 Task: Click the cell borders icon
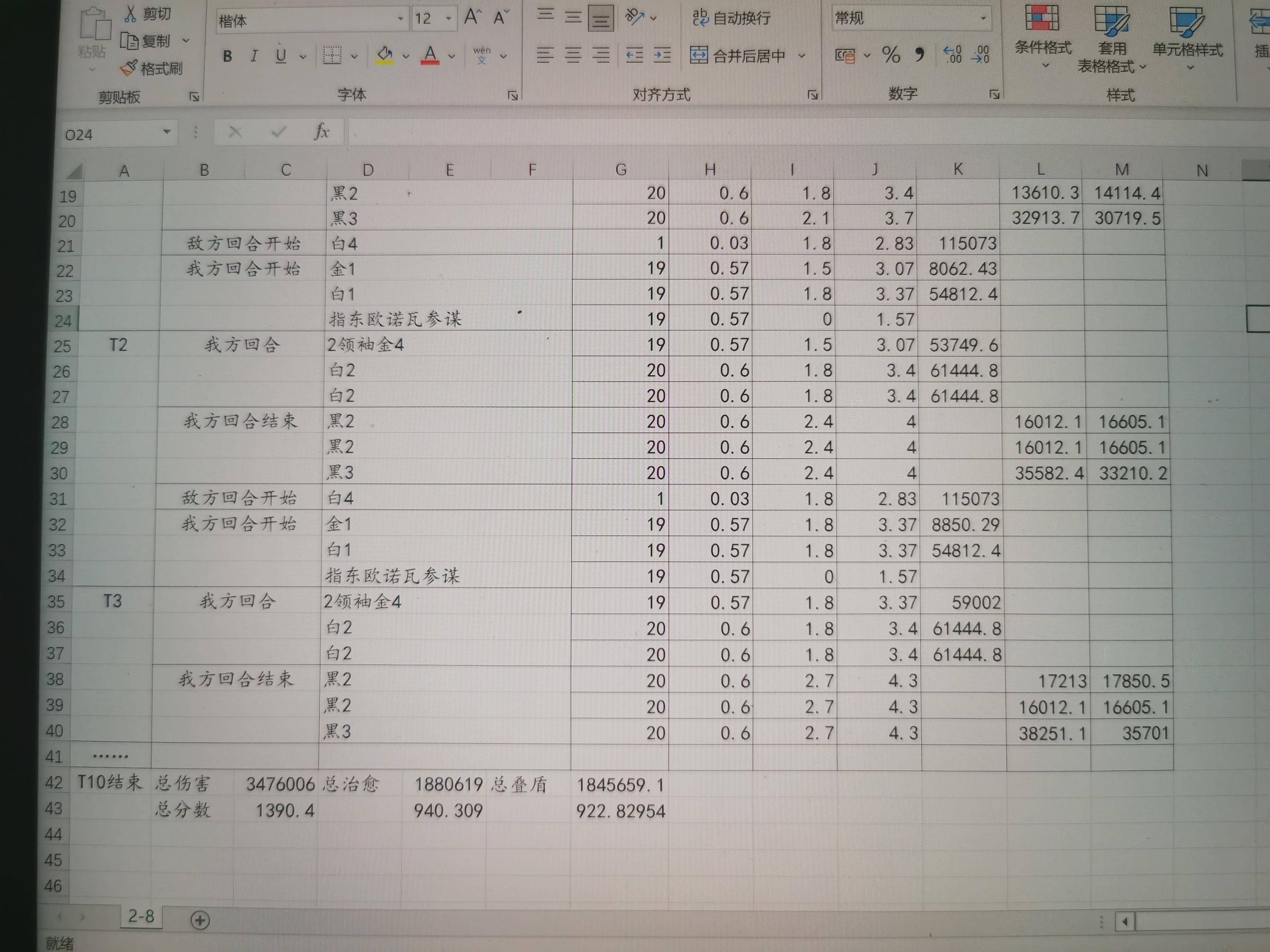(x=332, y=56)
